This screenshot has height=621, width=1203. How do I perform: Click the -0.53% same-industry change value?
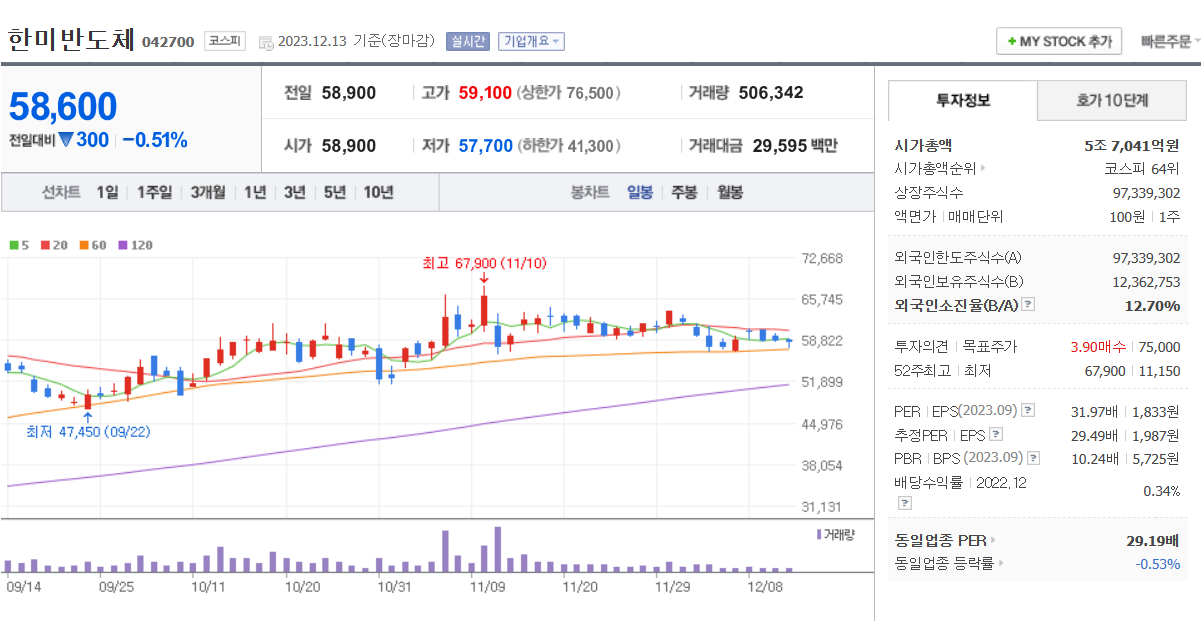coord(1158,563)
